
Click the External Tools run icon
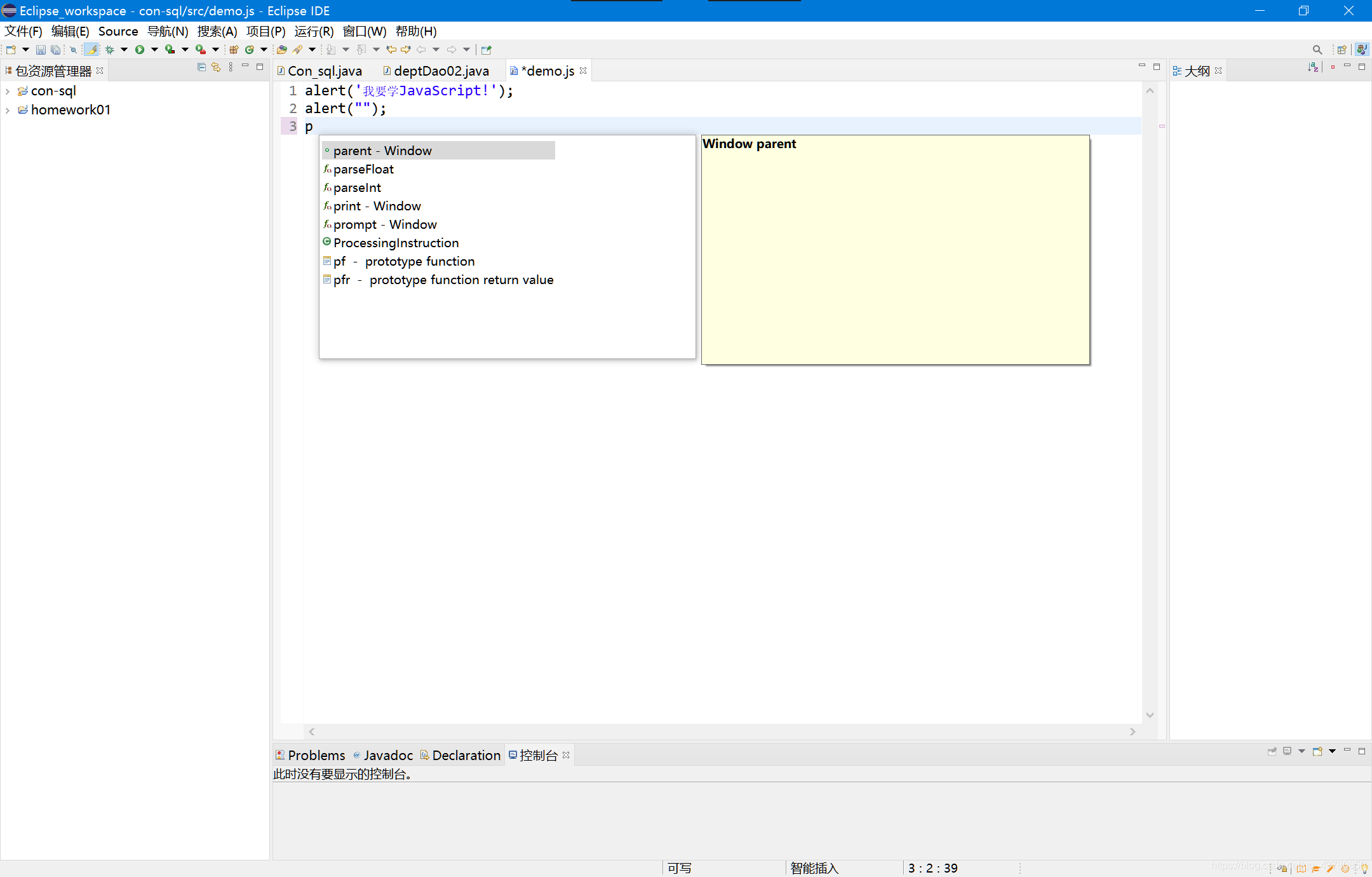tap(201, 50)
